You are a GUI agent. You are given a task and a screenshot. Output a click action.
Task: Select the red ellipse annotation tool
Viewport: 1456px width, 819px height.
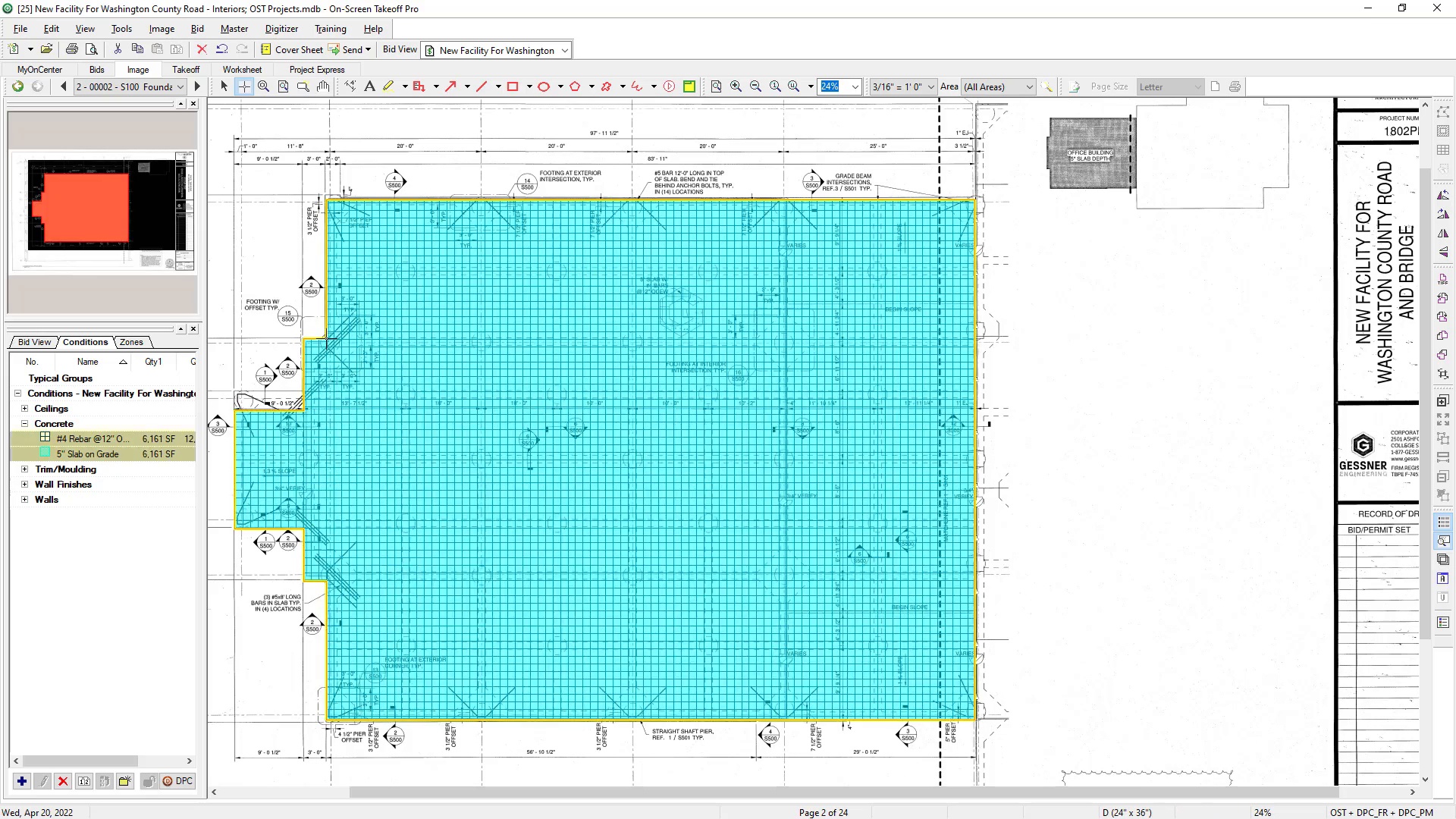[544, 86]
